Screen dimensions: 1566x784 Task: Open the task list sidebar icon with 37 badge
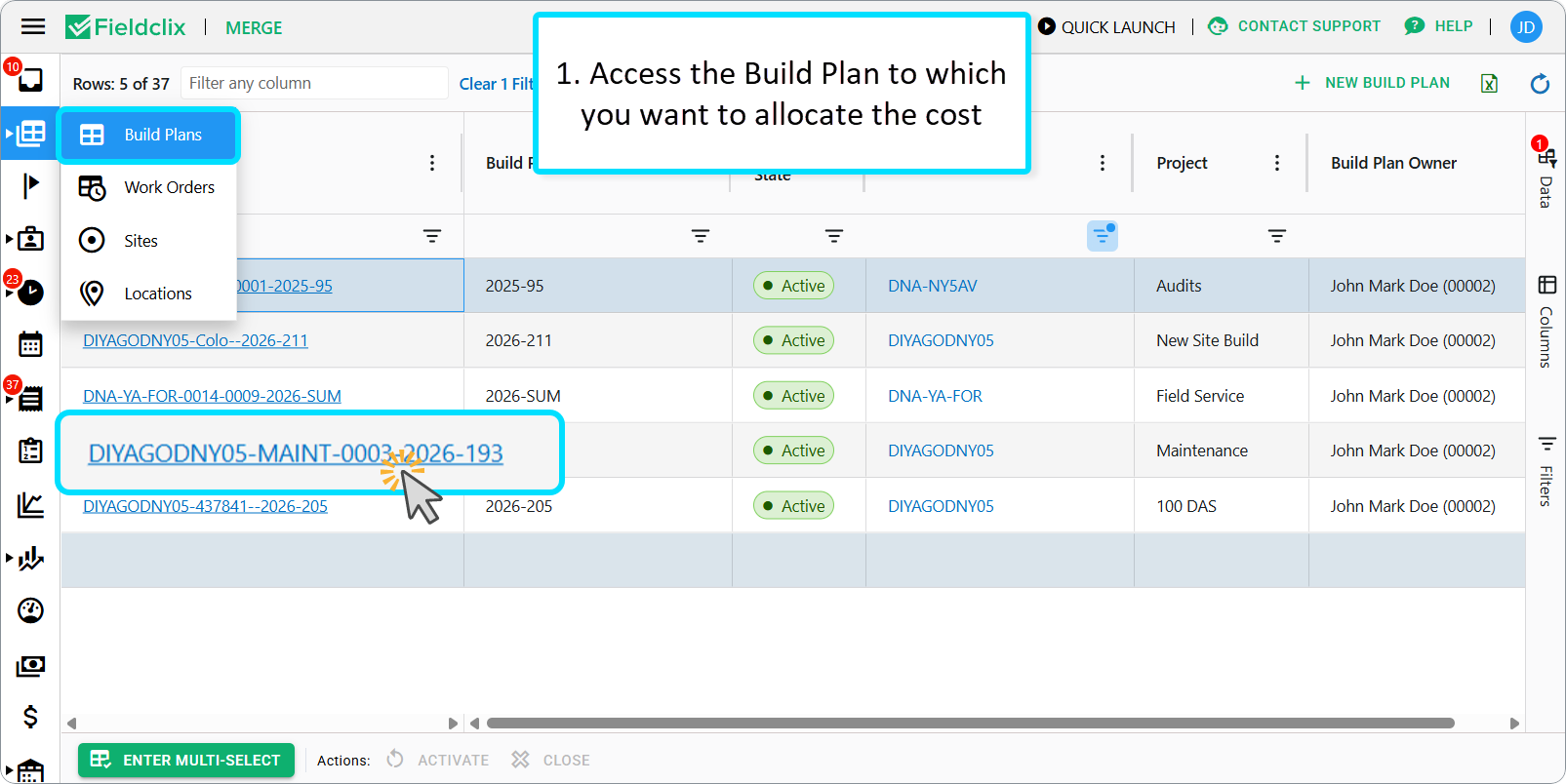31,398
